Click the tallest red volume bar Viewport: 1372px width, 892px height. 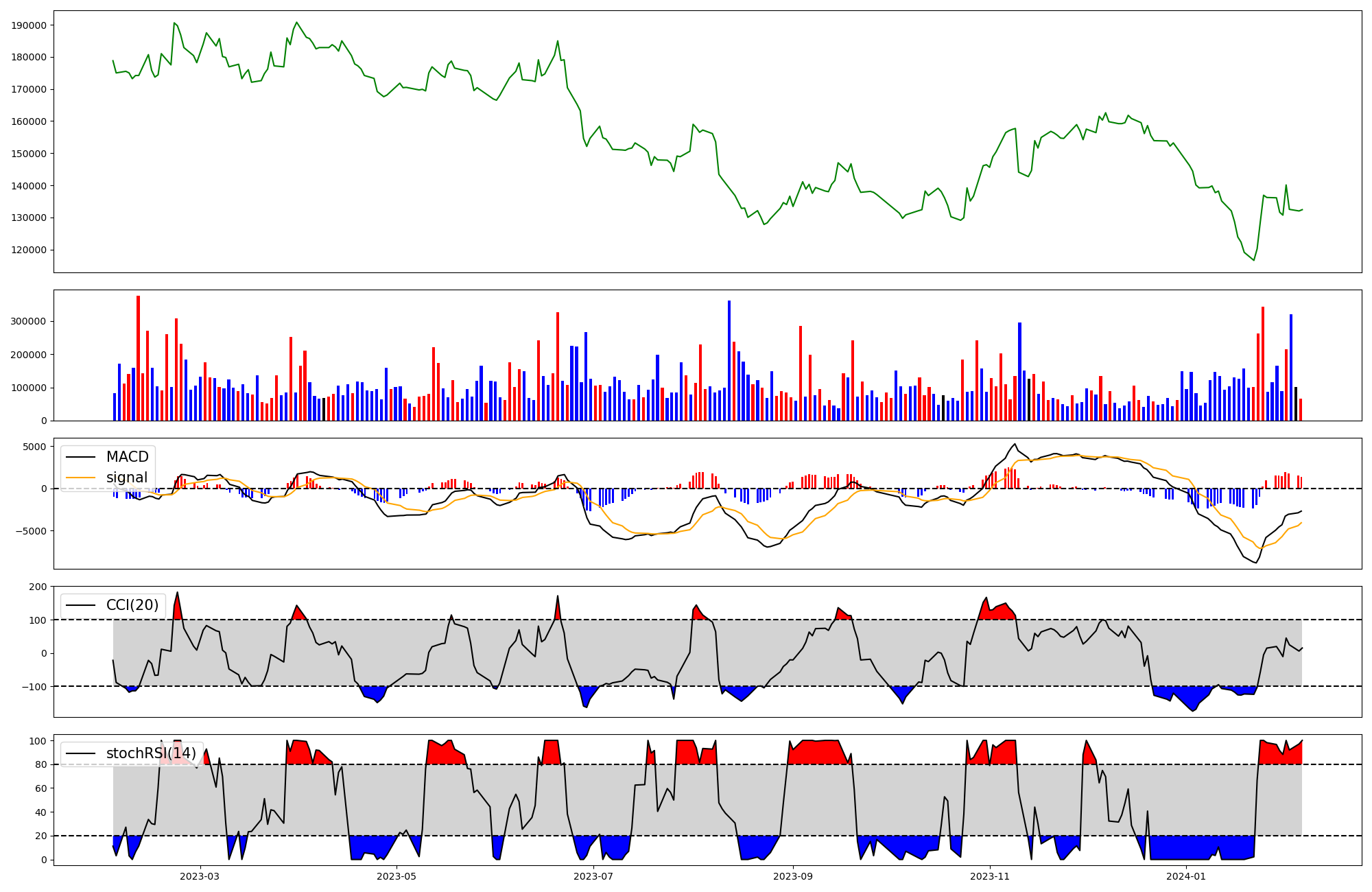[138, 357]
